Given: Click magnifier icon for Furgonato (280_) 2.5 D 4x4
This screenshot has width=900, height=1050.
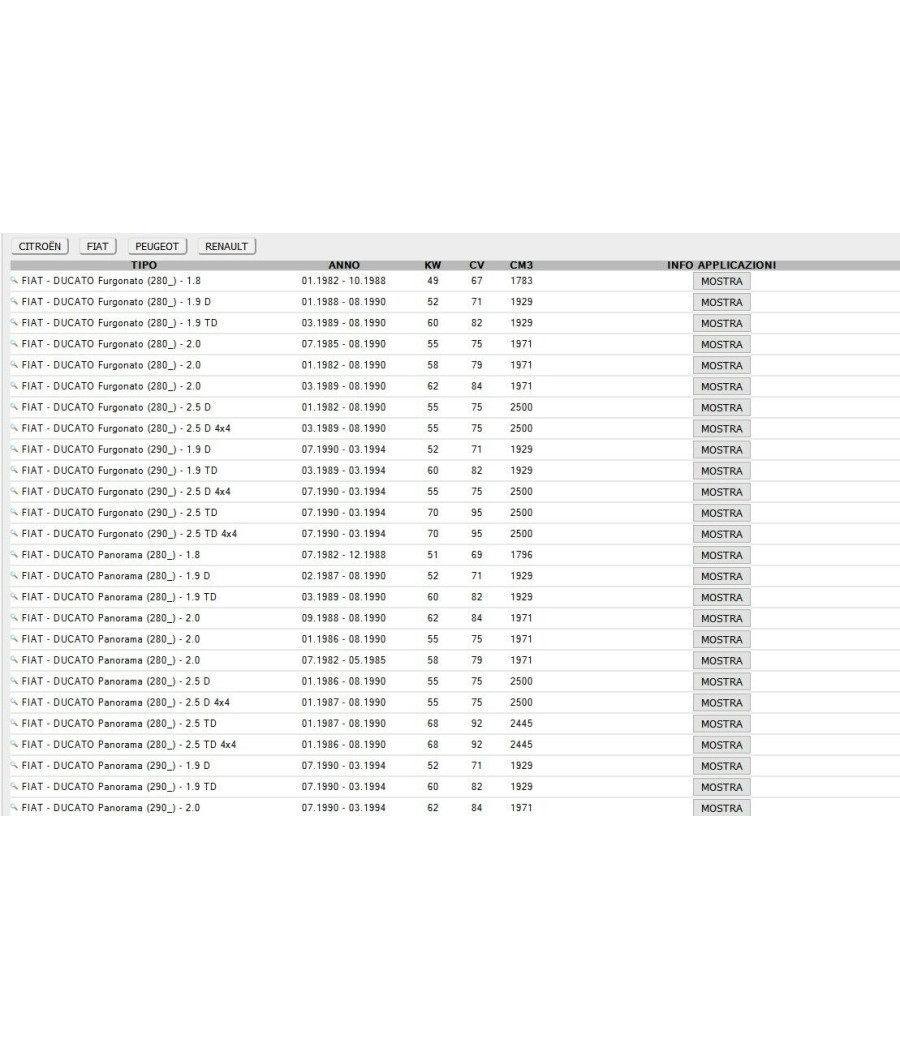Looking at the screenshot, I should (14, 428).
